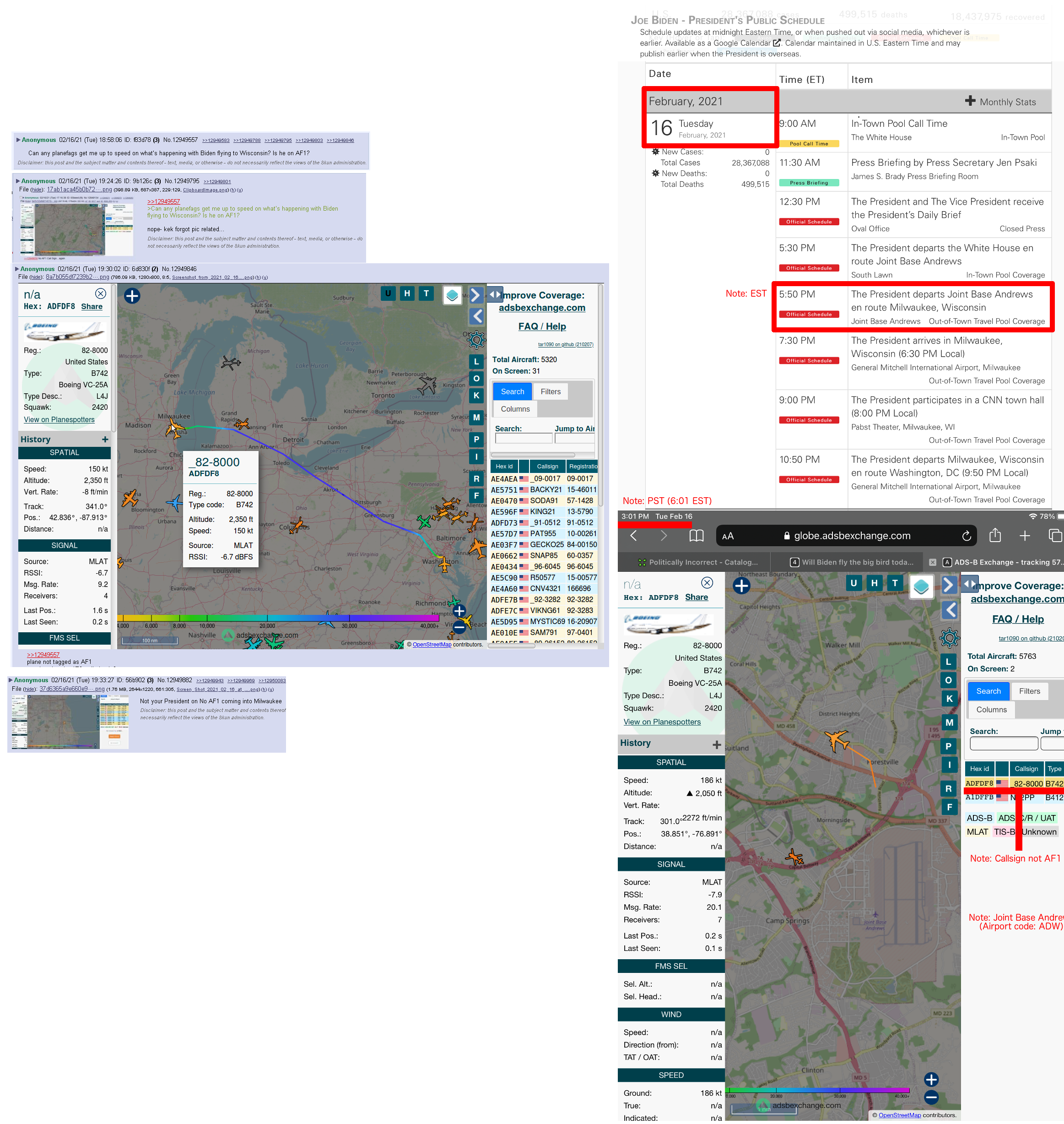Expand Monthly Stats in the Biden schedule
The width and height of the screenshot is (1064, 1124).
tap(1000, 102)
